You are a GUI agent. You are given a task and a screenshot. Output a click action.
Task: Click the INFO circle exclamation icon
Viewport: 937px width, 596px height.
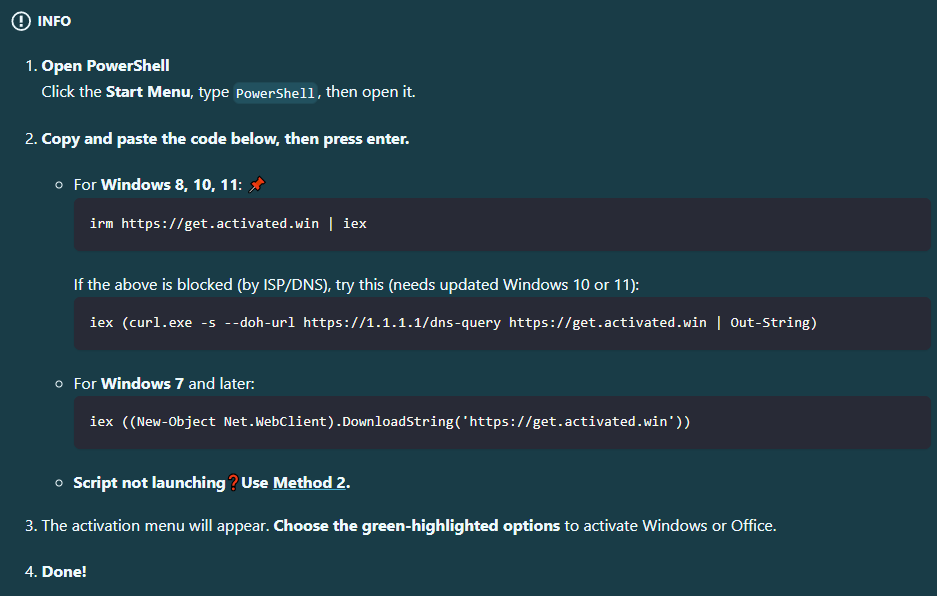21,21
